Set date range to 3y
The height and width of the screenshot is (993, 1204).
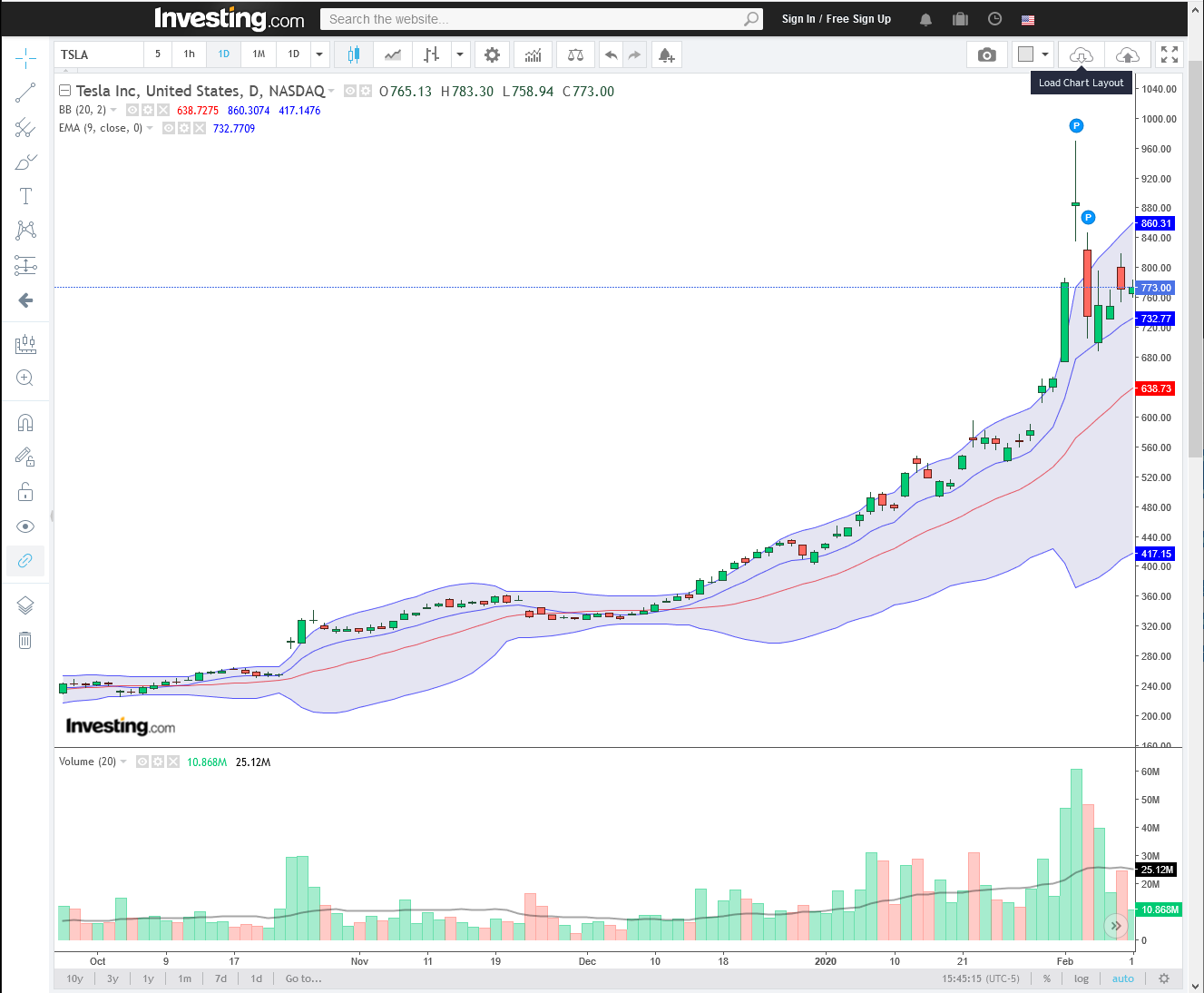(113, 978)
